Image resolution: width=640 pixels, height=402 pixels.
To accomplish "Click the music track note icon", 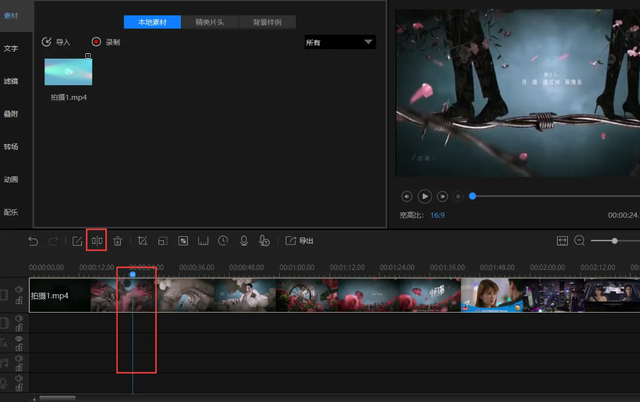I will click(4, 363).
